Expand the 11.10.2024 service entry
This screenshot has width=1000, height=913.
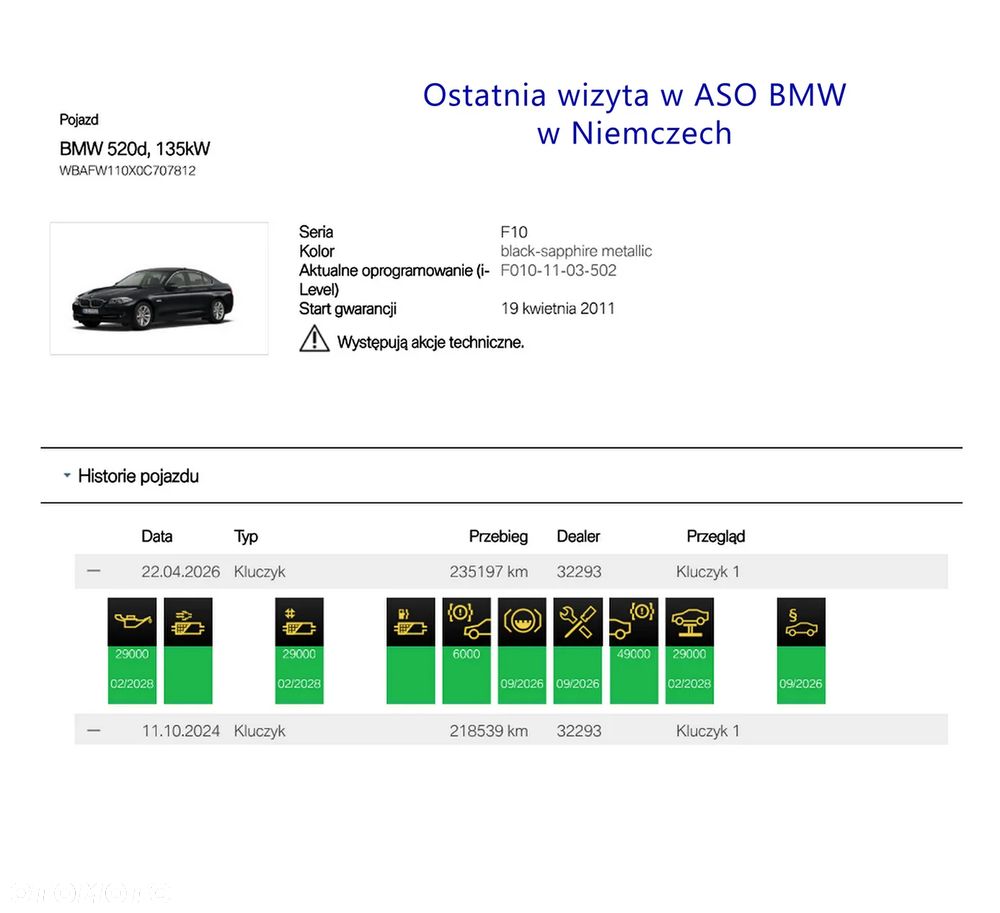[94, 730]
